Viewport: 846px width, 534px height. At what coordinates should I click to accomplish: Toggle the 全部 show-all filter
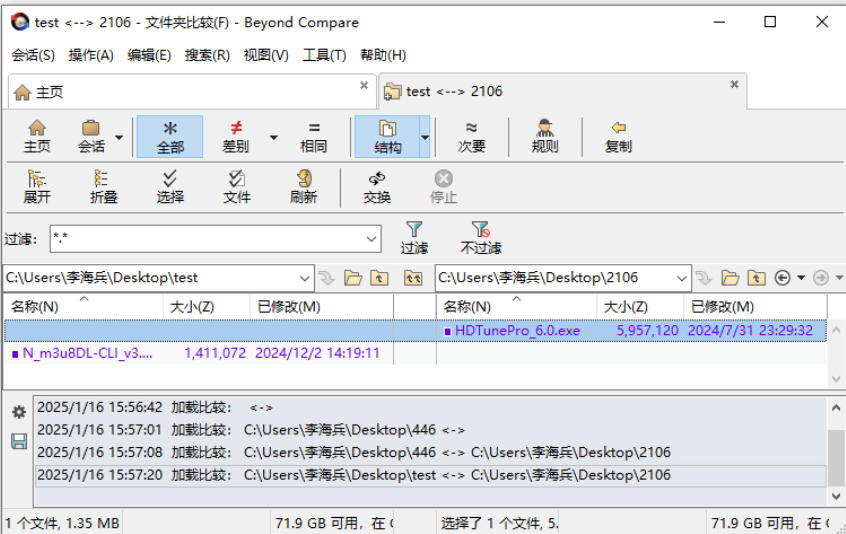170,136
